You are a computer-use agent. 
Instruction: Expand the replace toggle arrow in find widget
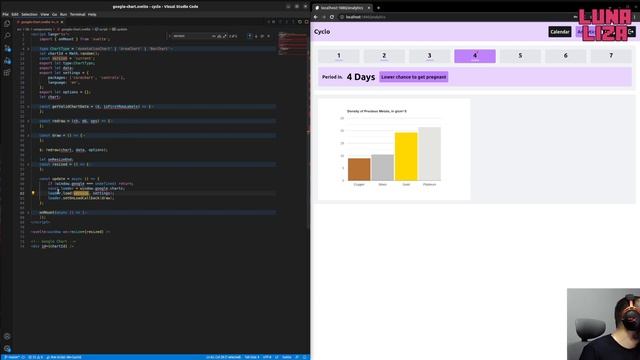click(169, 36)
